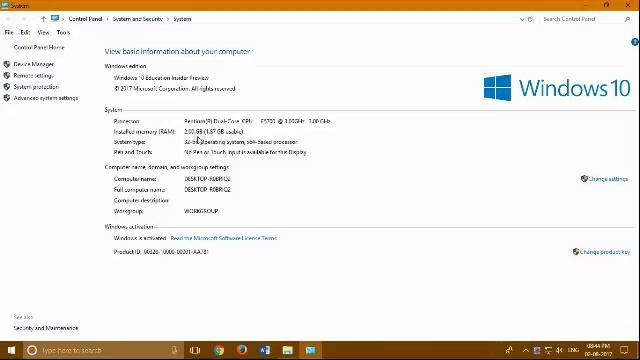Open the Edit menu
Viewport: 640px width, 360px height.
pyautogui.click(x=25, y=32)
